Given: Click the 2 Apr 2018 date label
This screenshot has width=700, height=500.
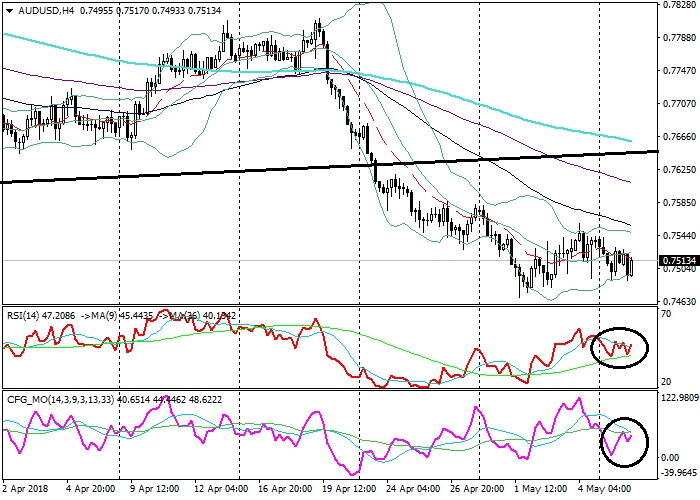Looking at the screenshot, I should 27,489.
